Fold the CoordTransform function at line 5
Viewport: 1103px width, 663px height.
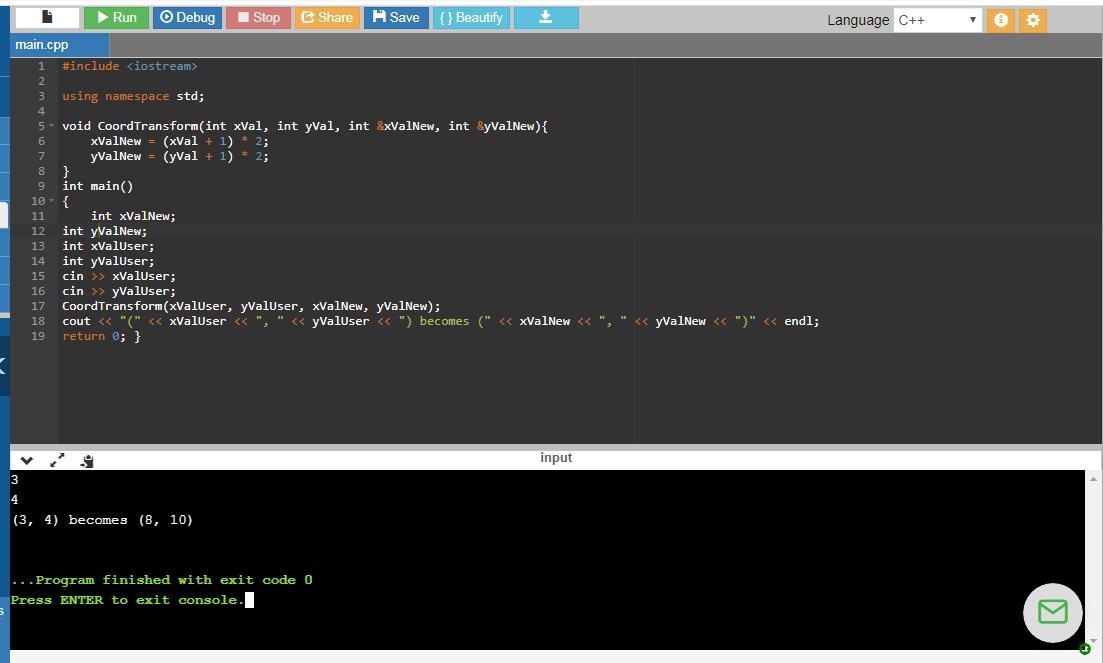pos(51,126)
